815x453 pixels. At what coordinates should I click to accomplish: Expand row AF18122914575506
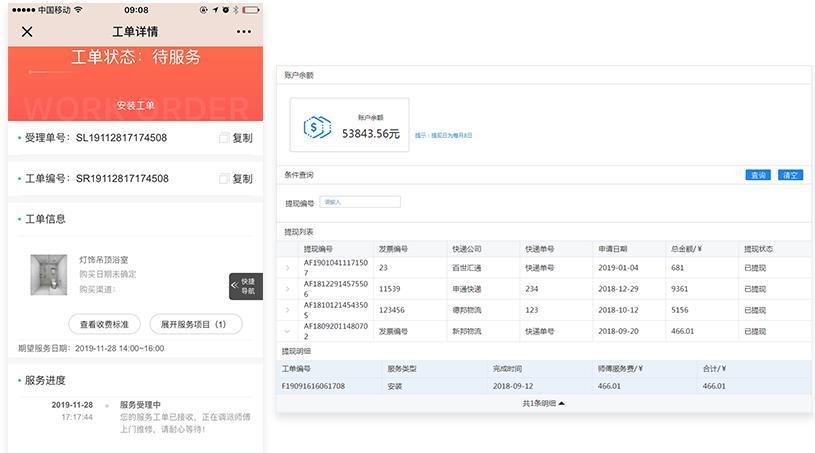point(287,289)
